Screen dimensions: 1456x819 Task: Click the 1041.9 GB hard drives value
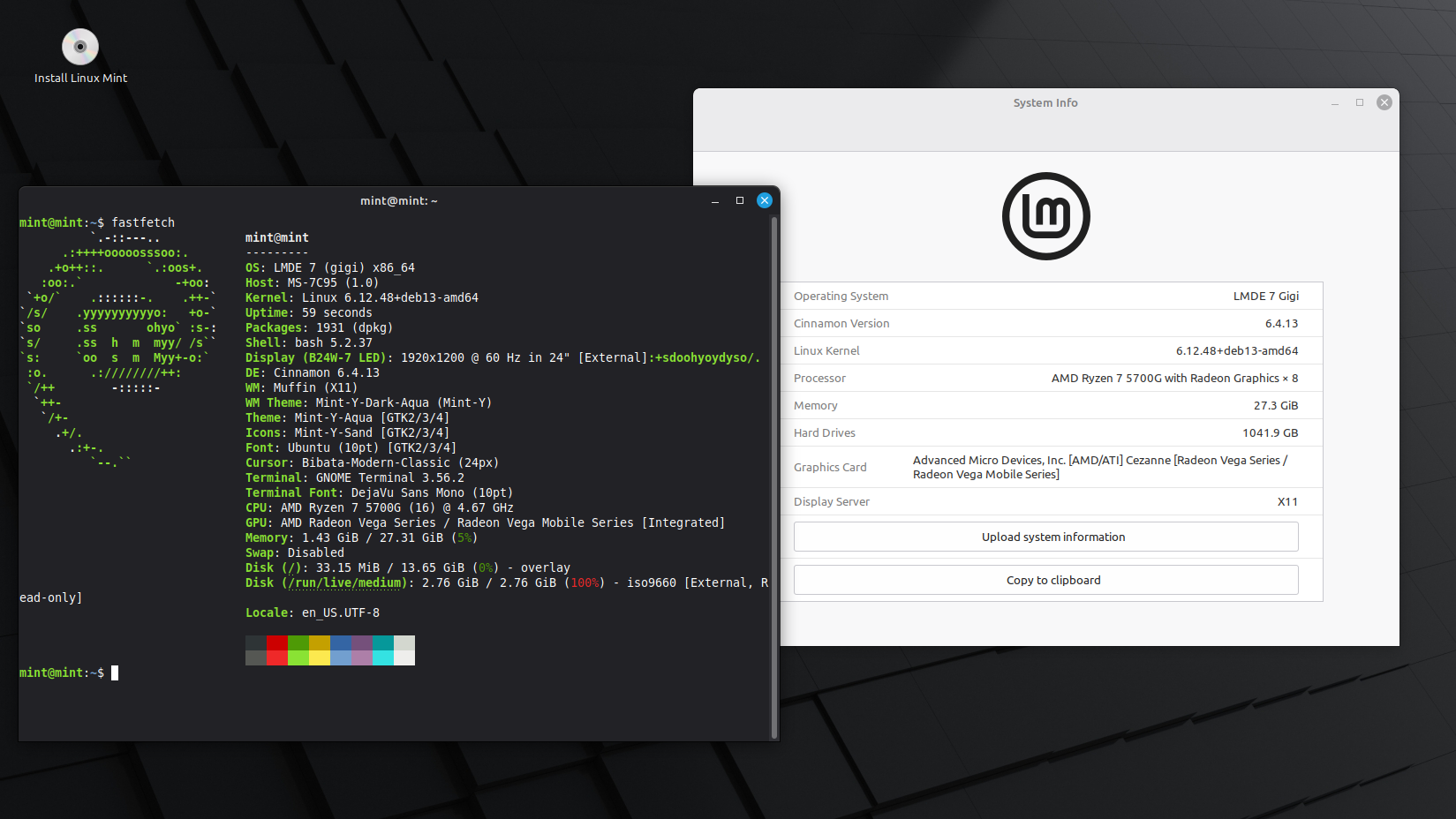pos(1271,432)
